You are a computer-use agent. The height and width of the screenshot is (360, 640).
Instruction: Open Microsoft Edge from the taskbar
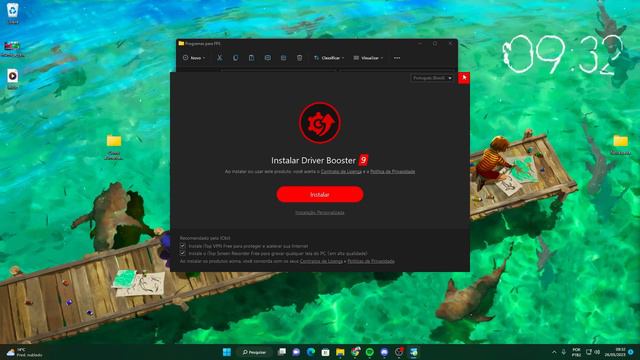(x=311, y=352)
